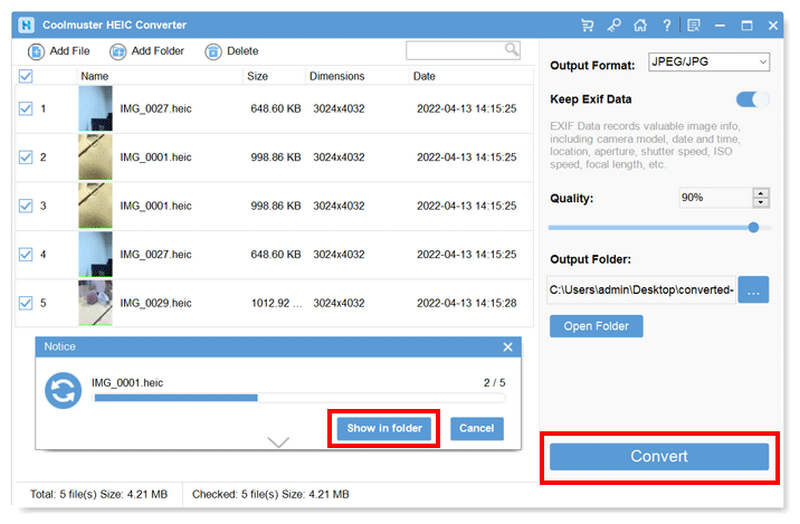Click the key register icon

tap(614, 25)
